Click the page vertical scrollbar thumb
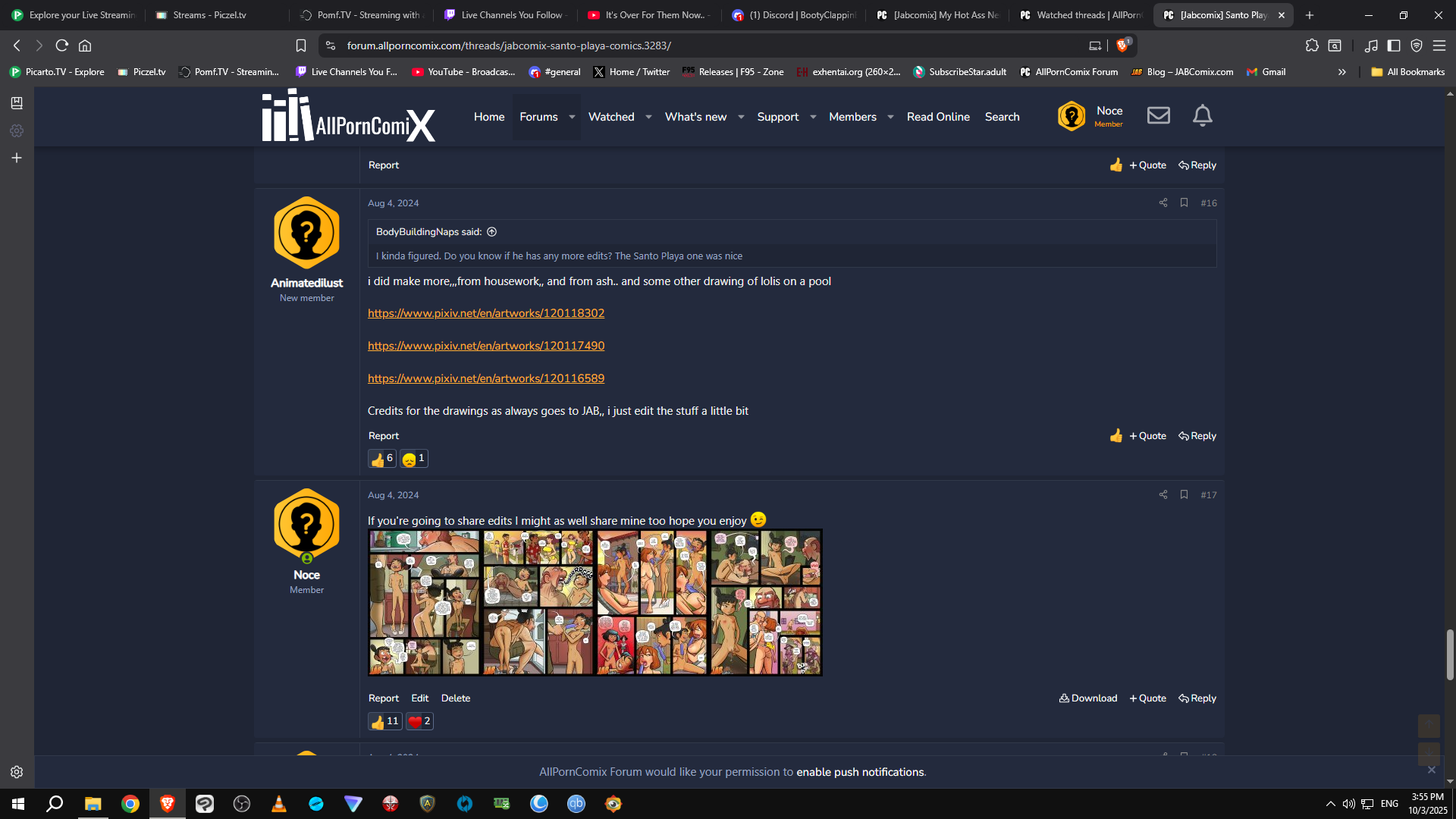Image resolution: width=1456 pixels, height=819 pixels. [x=1450, y=654]
